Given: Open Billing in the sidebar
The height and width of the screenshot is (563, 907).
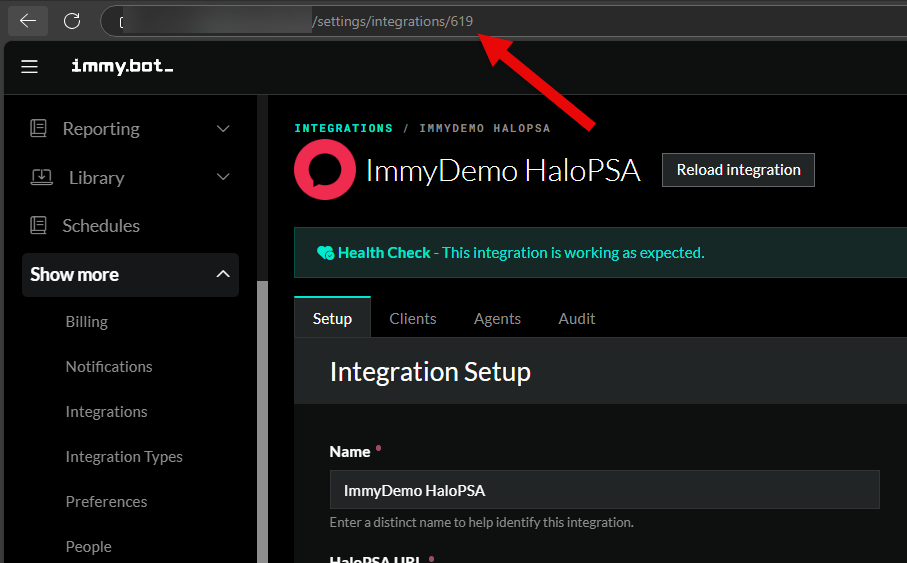Looking at the screenshot, I should 87,321.
